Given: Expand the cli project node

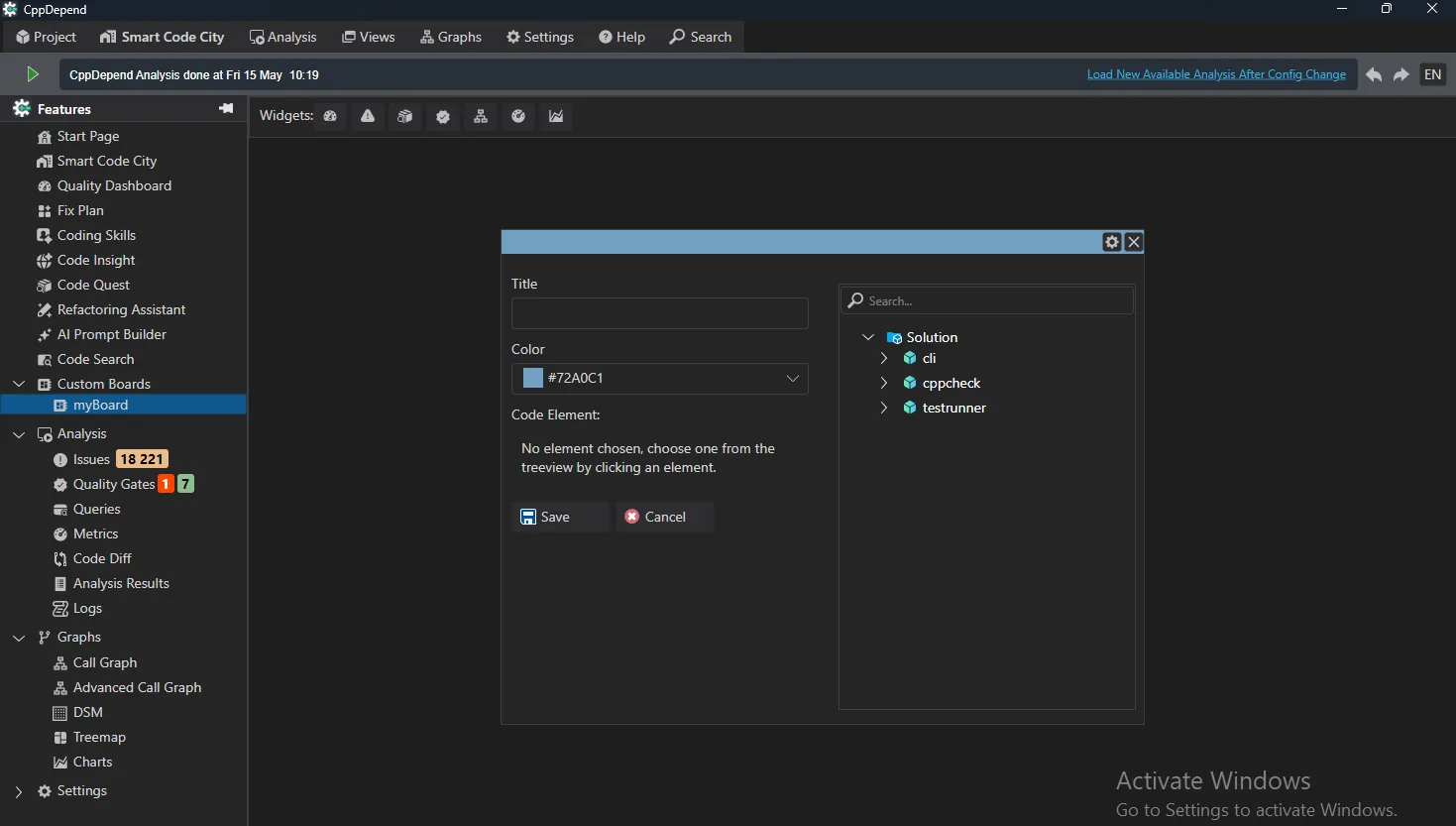Looking at the screenshot, I should point(884,358).
